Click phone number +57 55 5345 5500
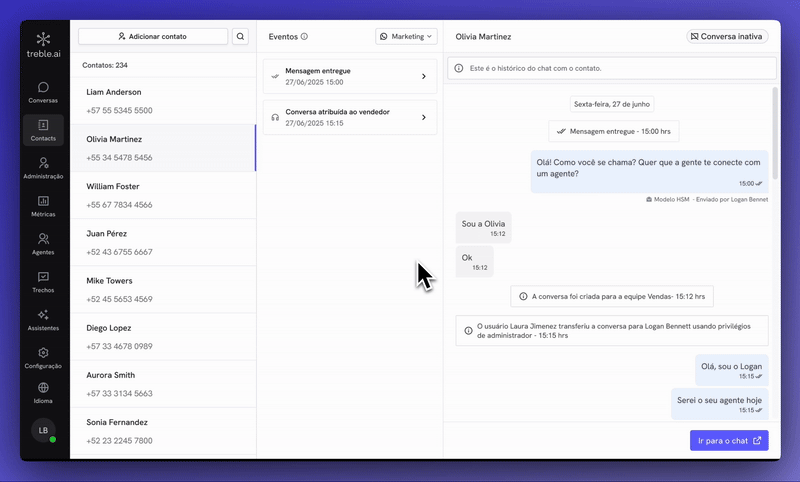Image resolution: width=800 pixels, height=482 pixels. (119, 110)
